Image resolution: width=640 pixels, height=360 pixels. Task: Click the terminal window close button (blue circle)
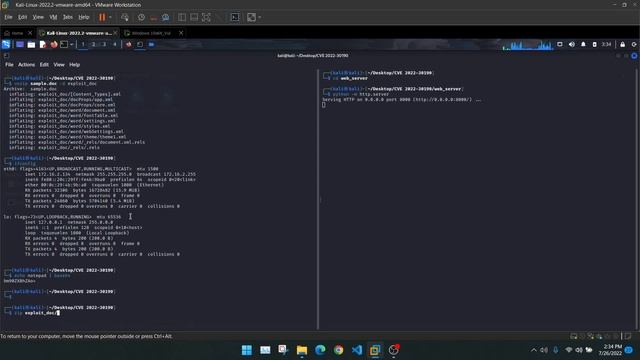[634, 56]
